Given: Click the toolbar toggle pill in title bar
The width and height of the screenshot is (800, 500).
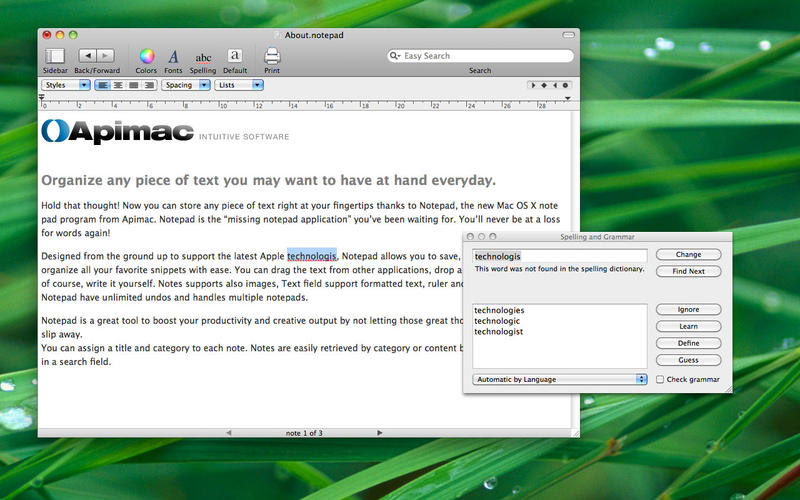Looking at the screenshot, I should click(x=568, y=35).
